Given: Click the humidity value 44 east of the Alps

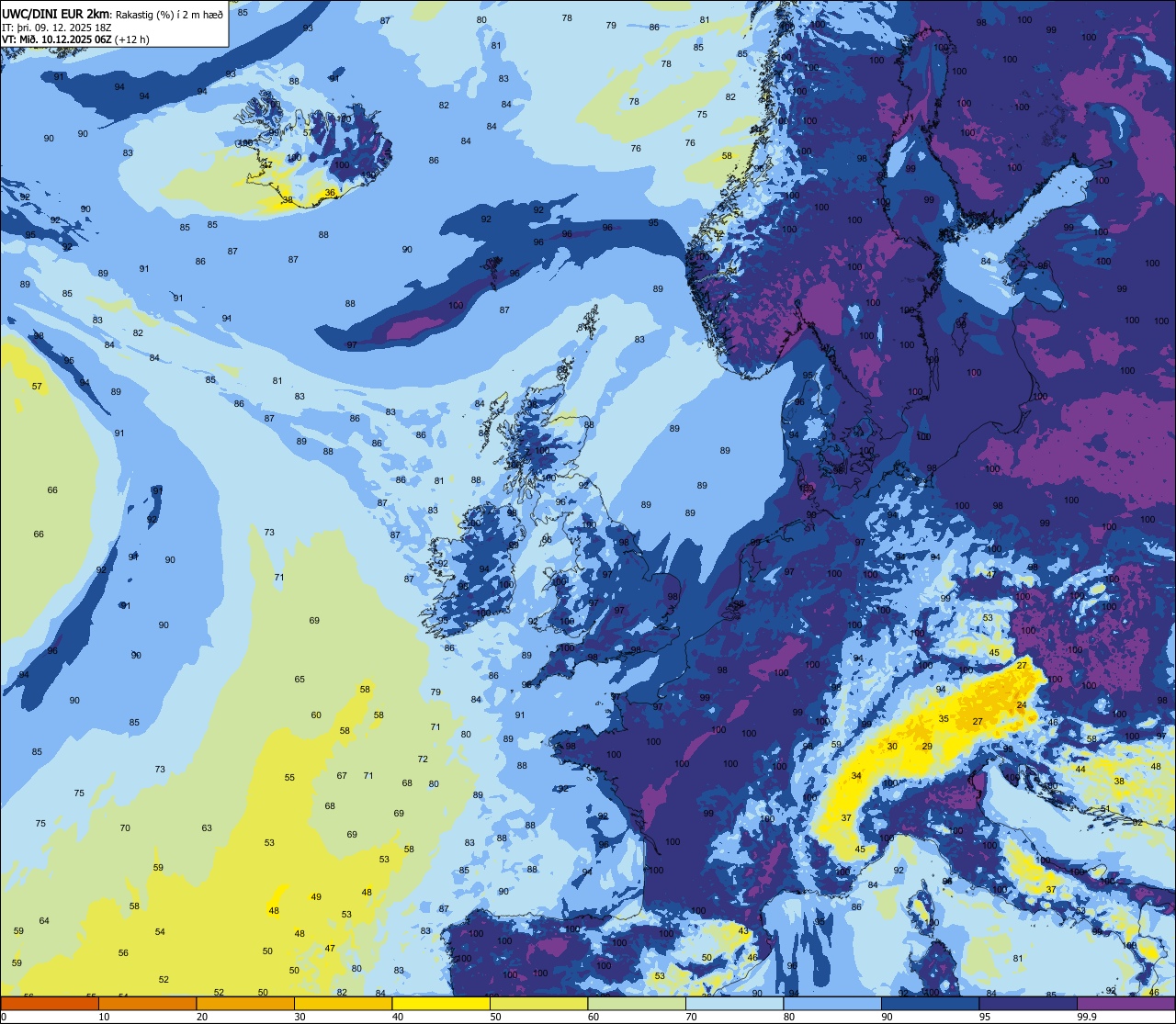Looking at the screenshot, I should point(1080,770).
